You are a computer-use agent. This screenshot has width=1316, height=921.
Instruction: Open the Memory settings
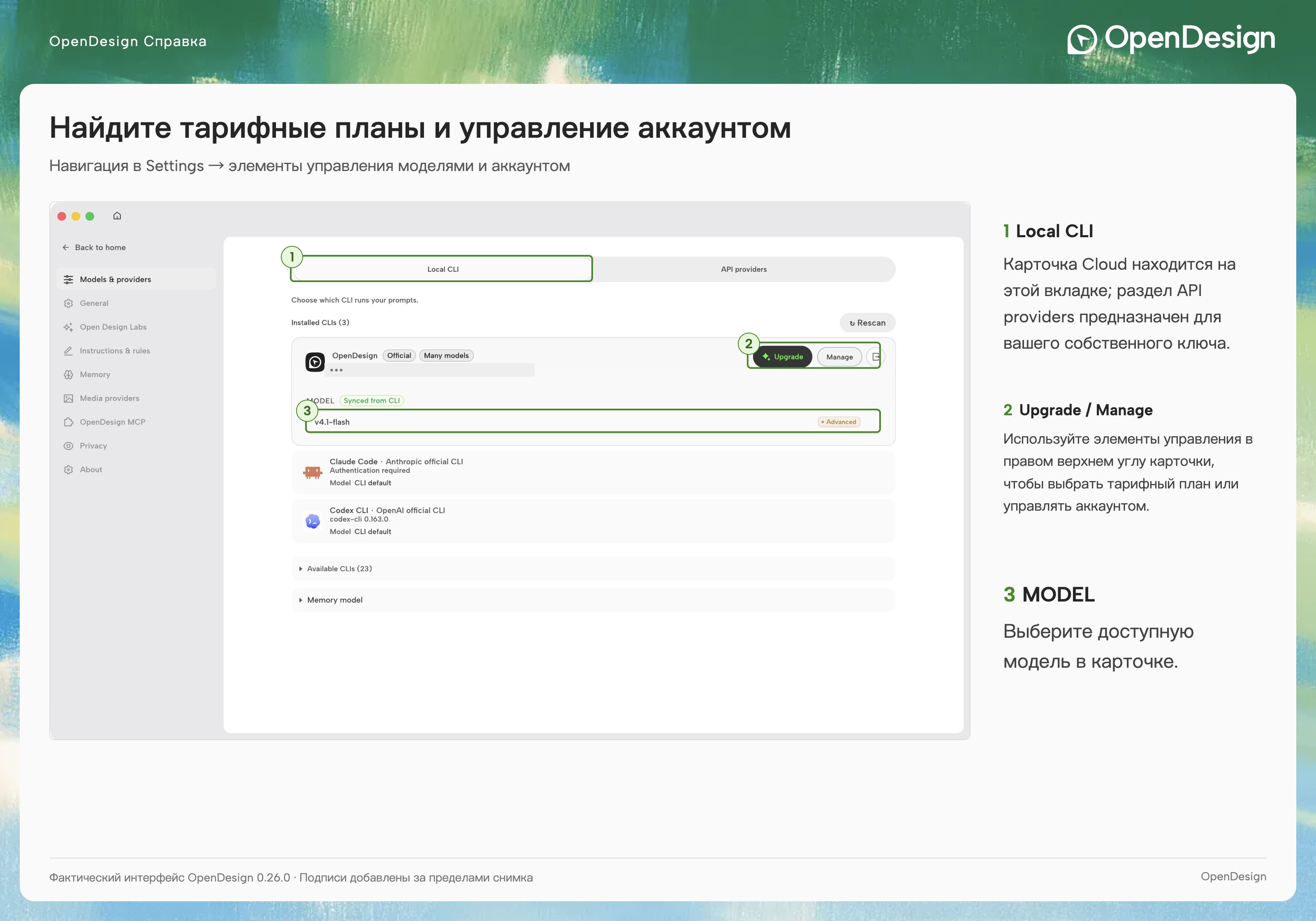click(x=137, y=375)
